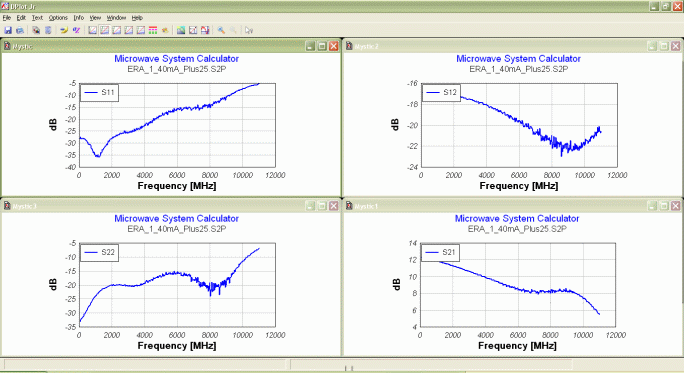
Task: Click the arrow pointer toolbar icon
Action: click(249, 30)
